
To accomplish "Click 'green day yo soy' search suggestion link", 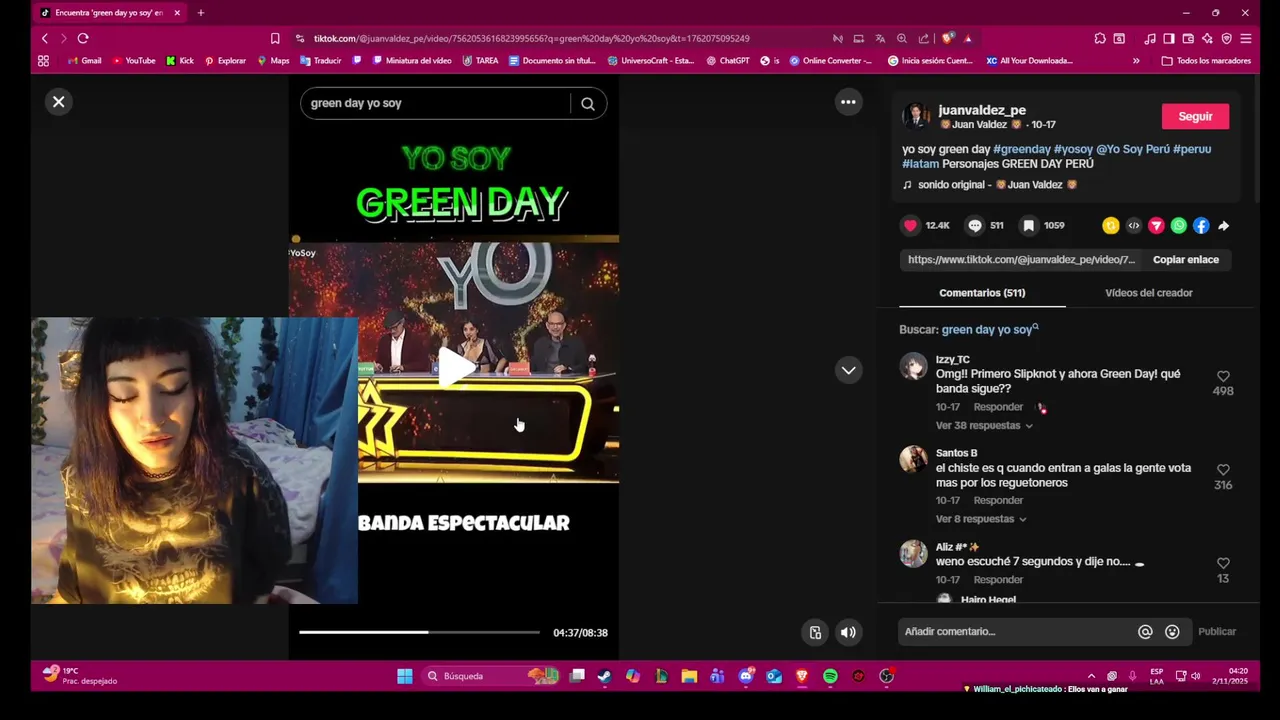I will click(990, 330).
